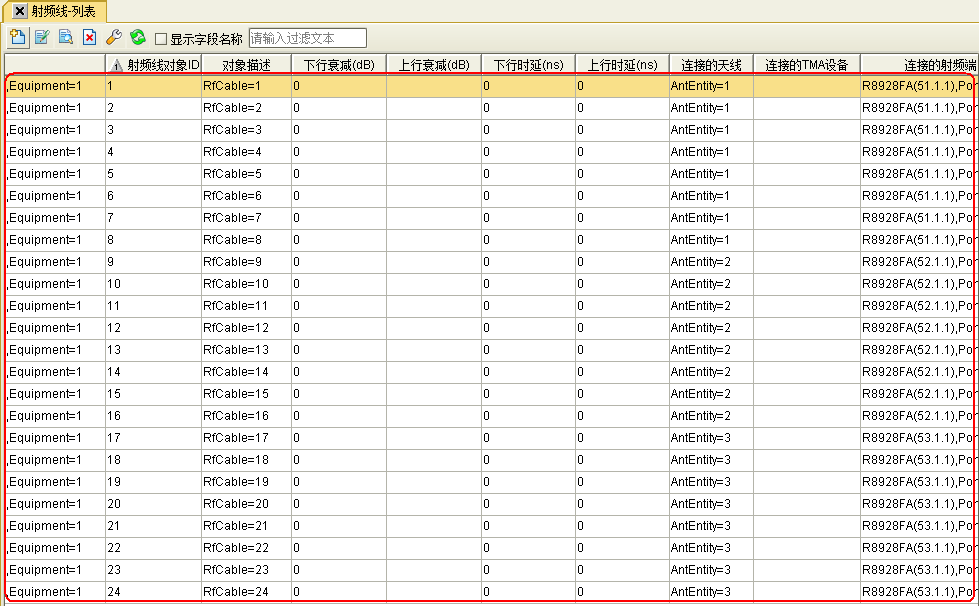Select the RfCable=3 cell
Image resolution: width=979 pixels, height=606 pixels.
(246, 130)
